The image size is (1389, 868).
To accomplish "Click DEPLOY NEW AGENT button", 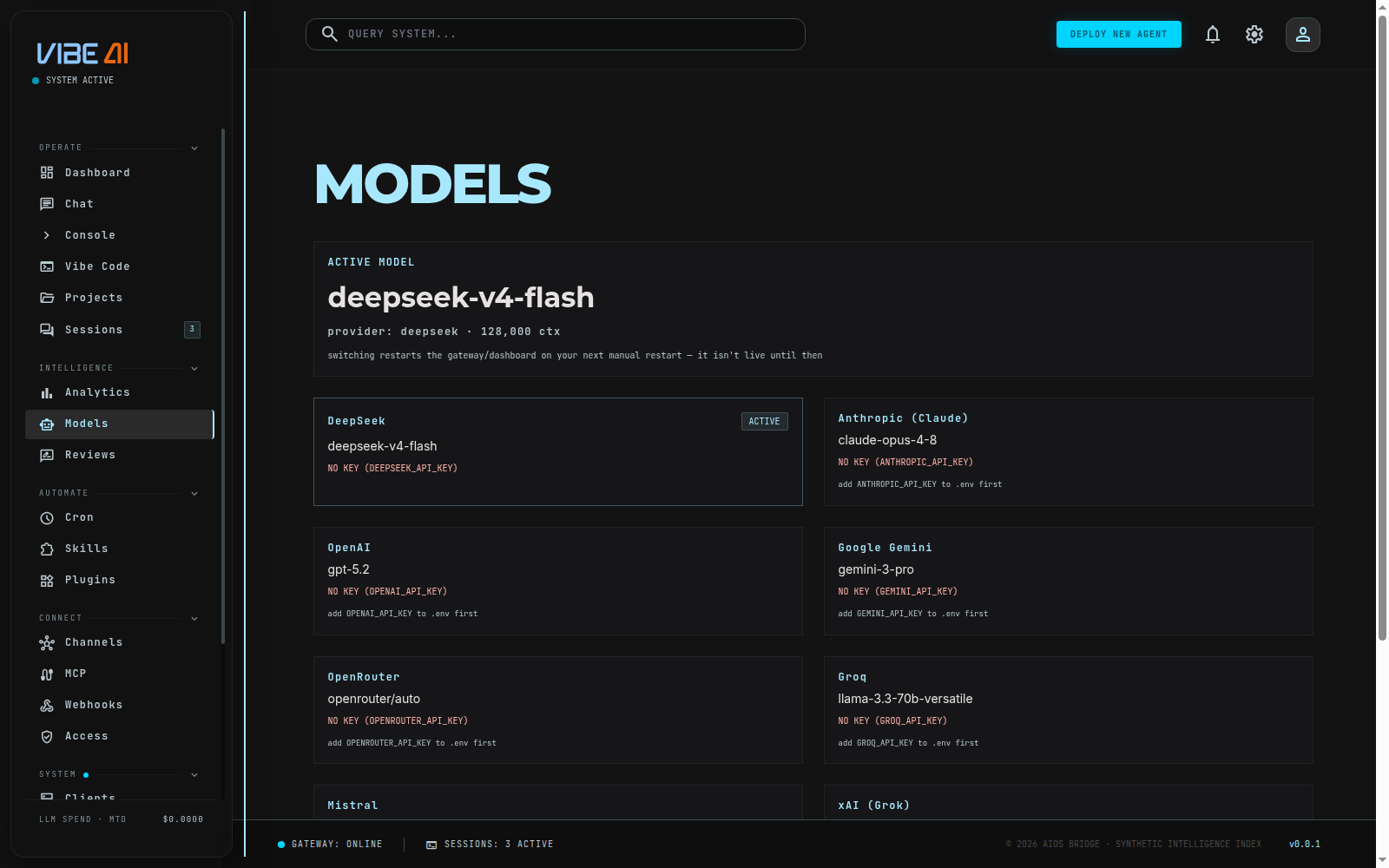I will click(1118, 34).
